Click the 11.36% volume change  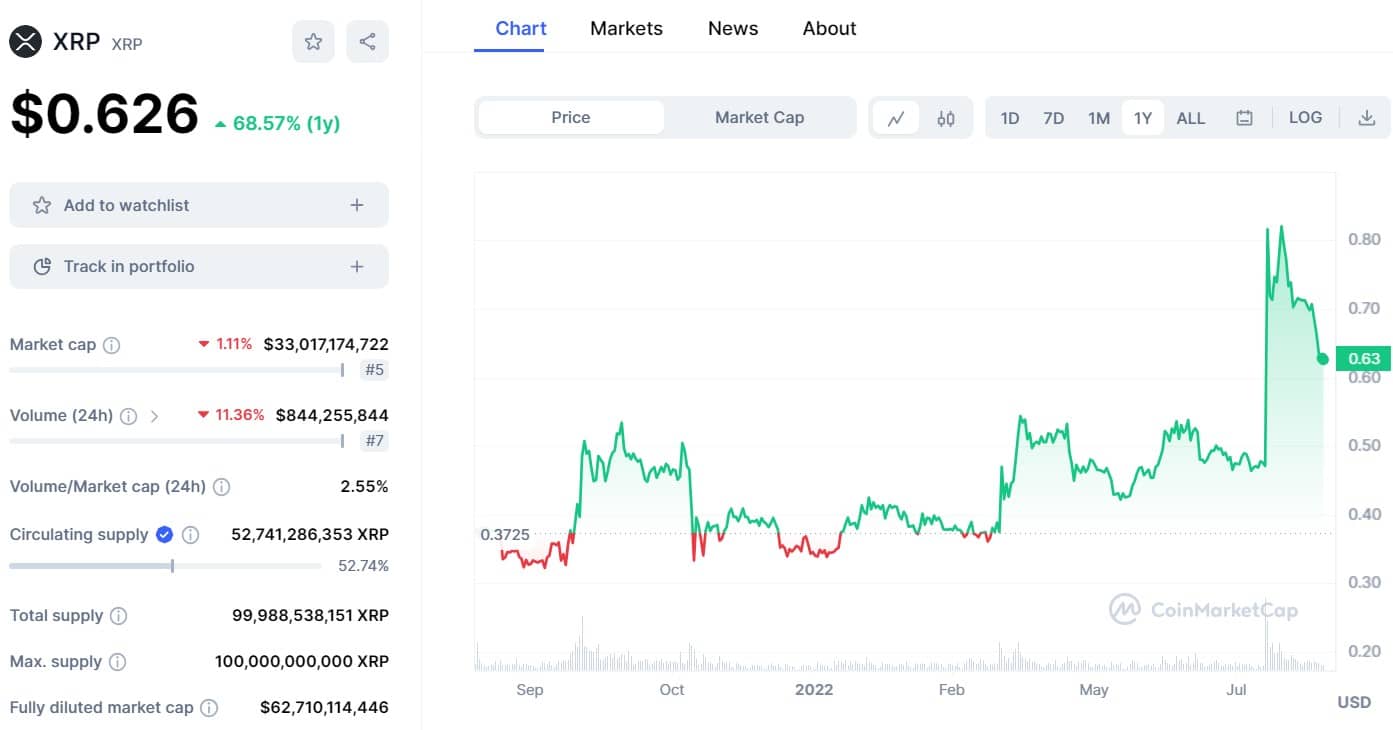[231, 415]
